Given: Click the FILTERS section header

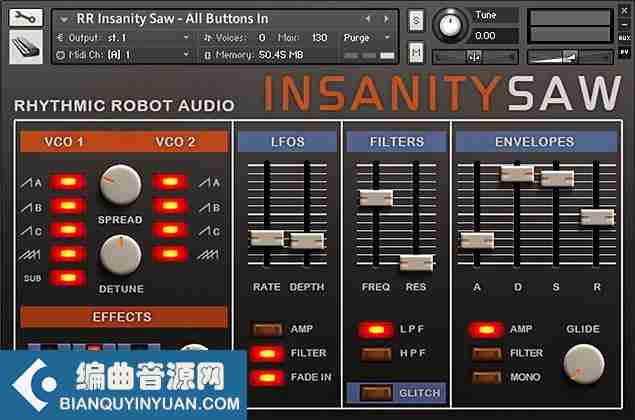Looking at the screenshot, I should point(397,142).
